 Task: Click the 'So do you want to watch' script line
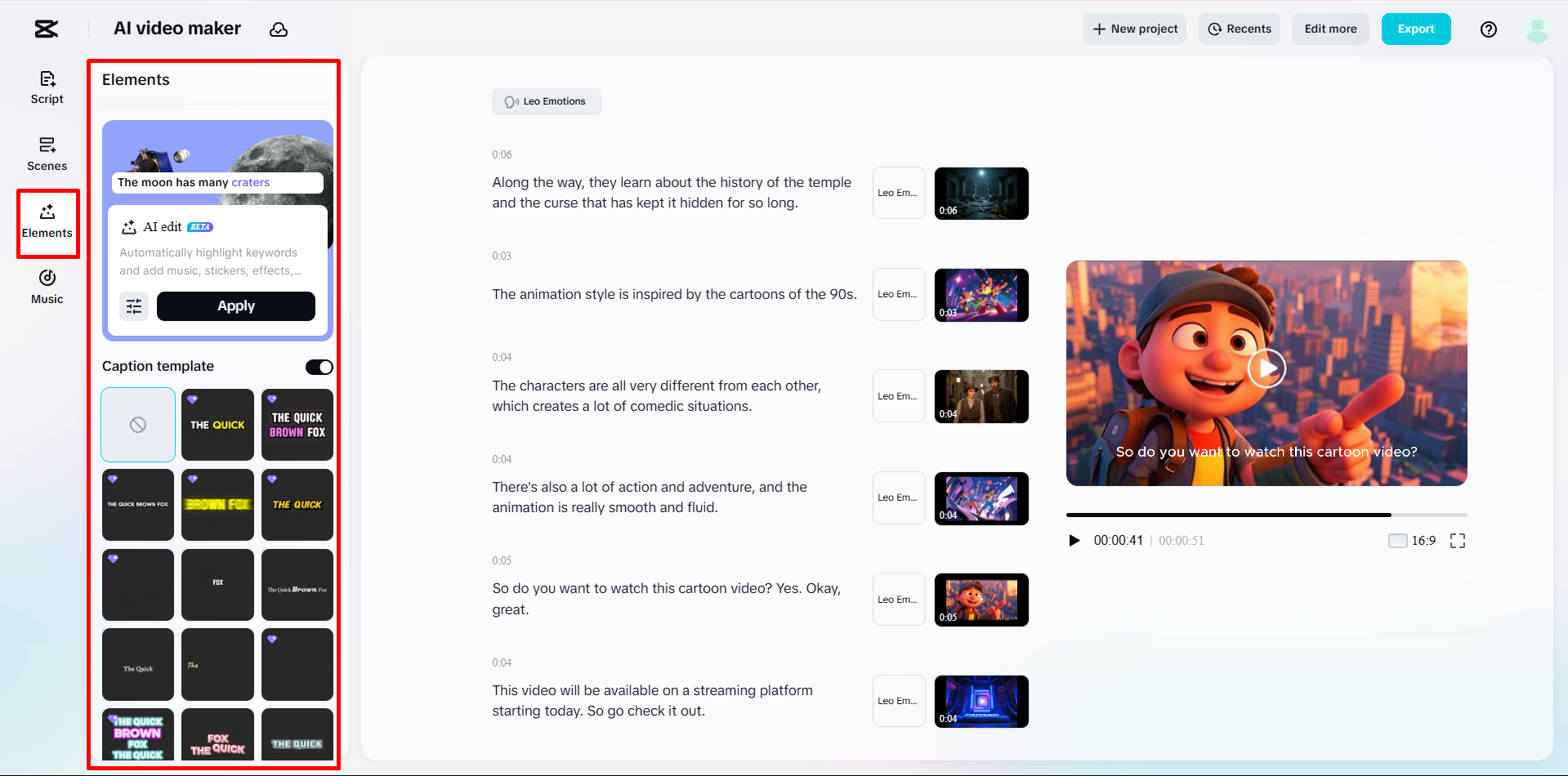click(x=666, y=599)
